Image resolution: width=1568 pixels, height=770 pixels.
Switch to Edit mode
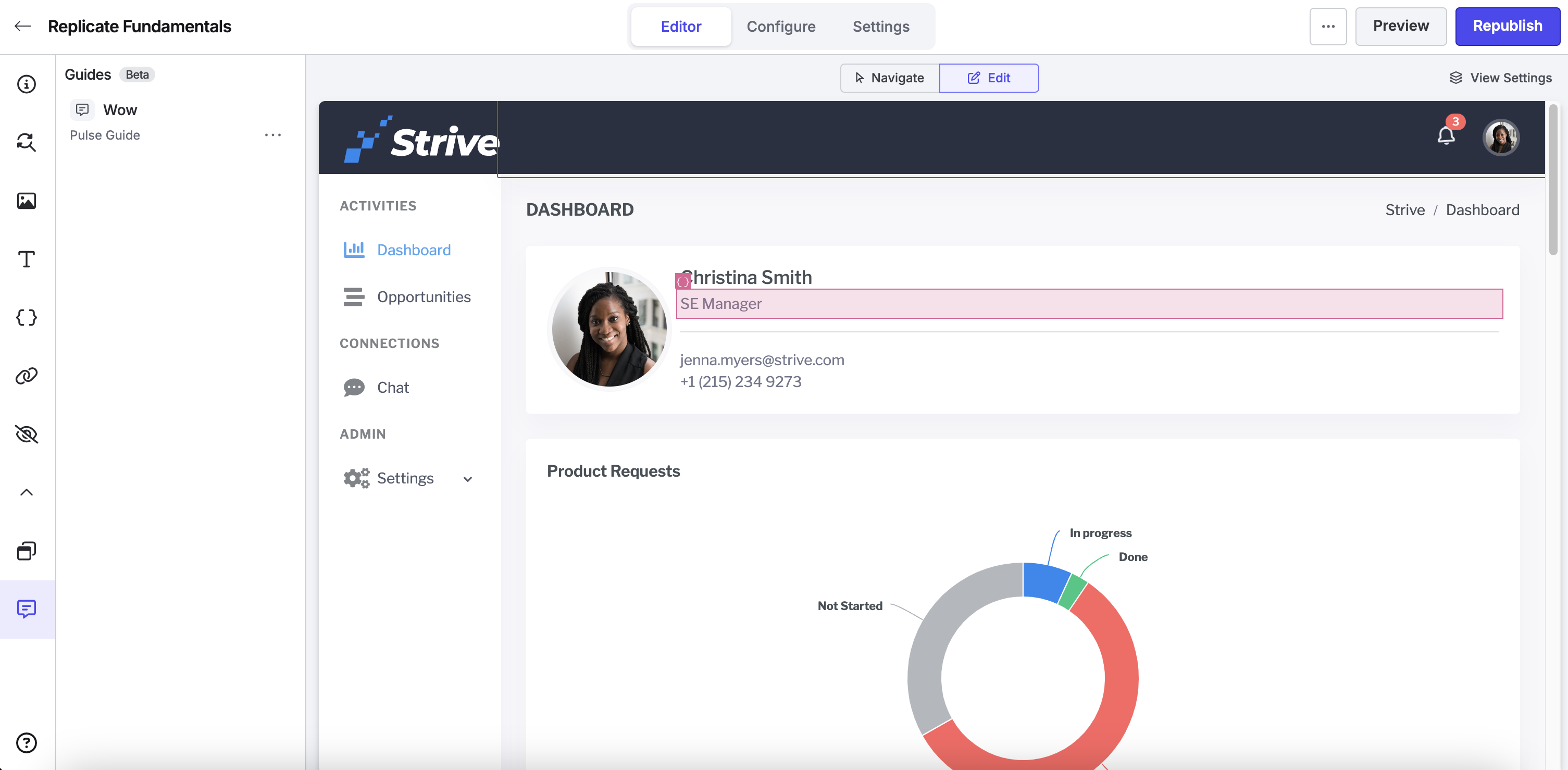(x=989, y=78)
